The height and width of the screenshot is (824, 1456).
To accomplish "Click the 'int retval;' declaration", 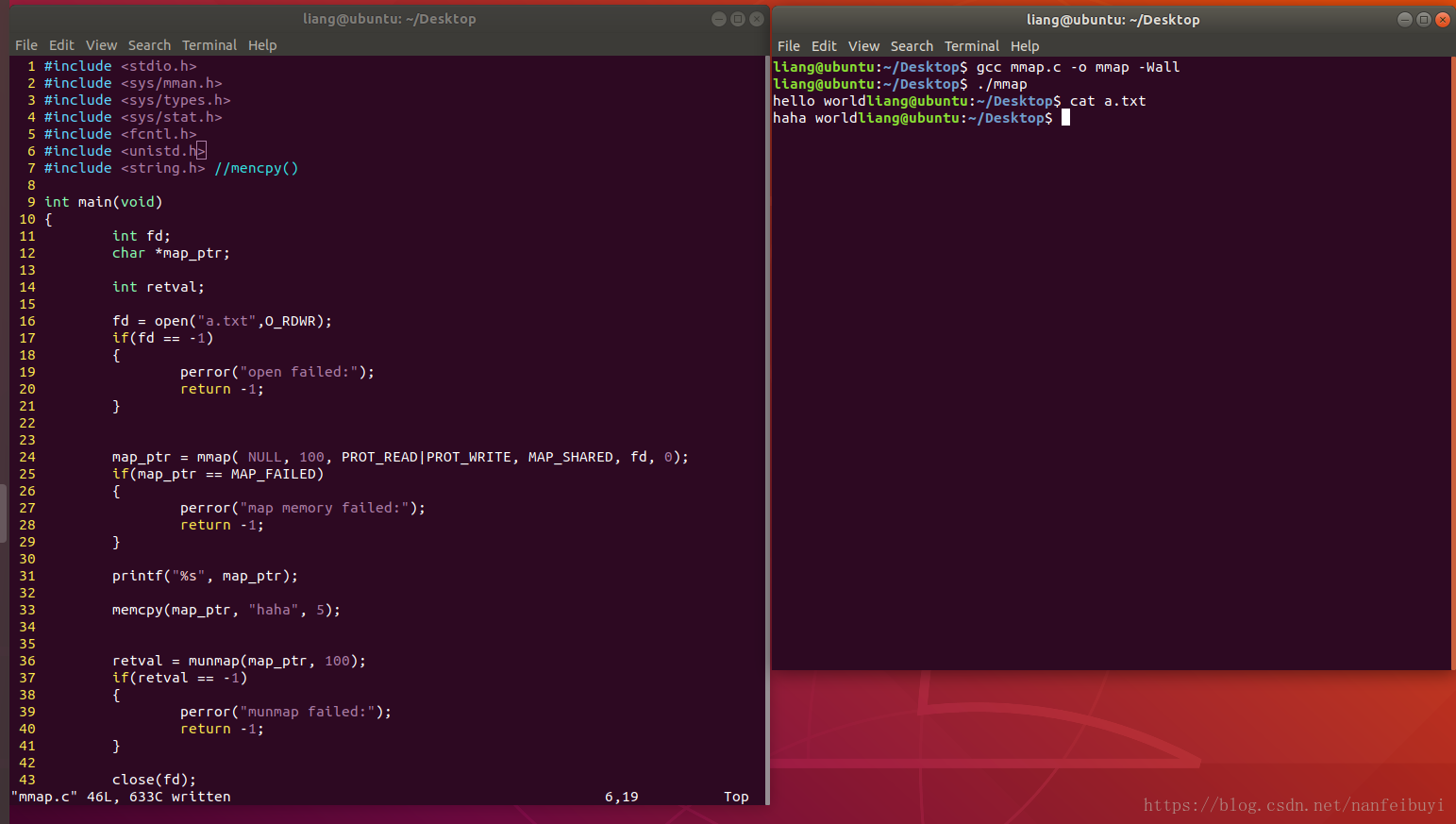I will click(x=159, y=287).
